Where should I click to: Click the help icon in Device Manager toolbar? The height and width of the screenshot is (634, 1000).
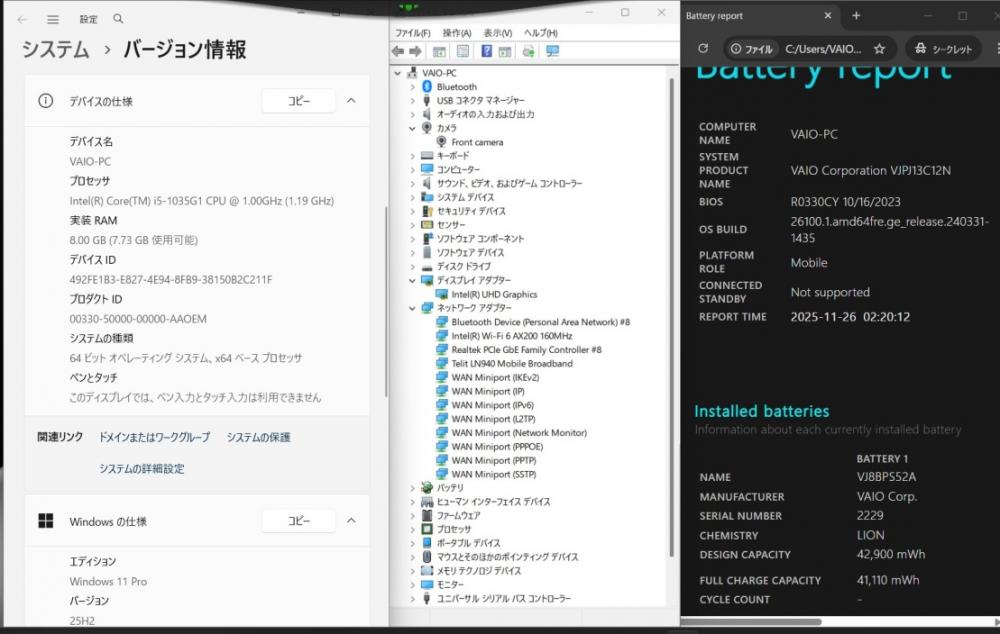(x=487, y=51)
